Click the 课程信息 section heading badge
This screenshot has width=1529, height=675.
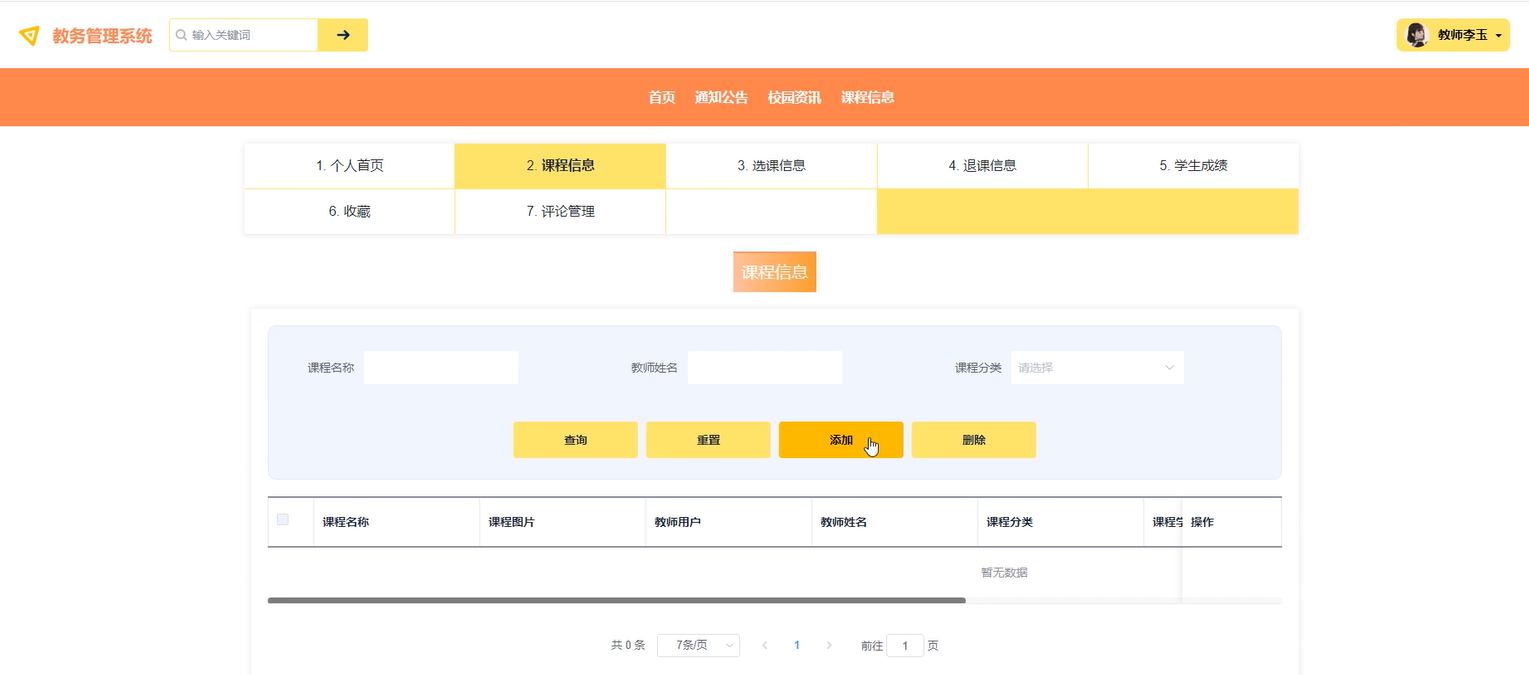(775, 272)
